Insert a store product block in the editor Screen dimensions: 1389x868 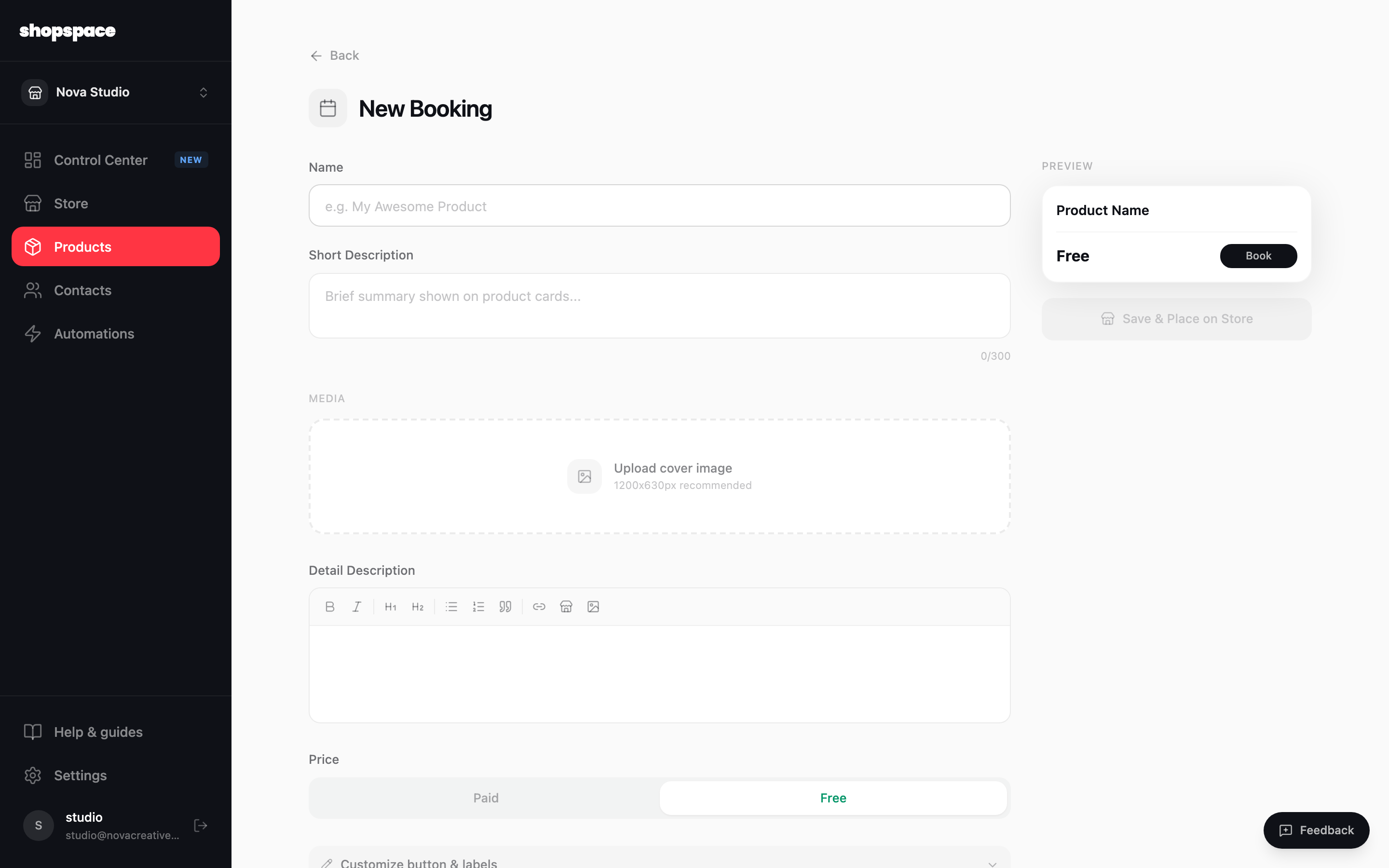566,607
